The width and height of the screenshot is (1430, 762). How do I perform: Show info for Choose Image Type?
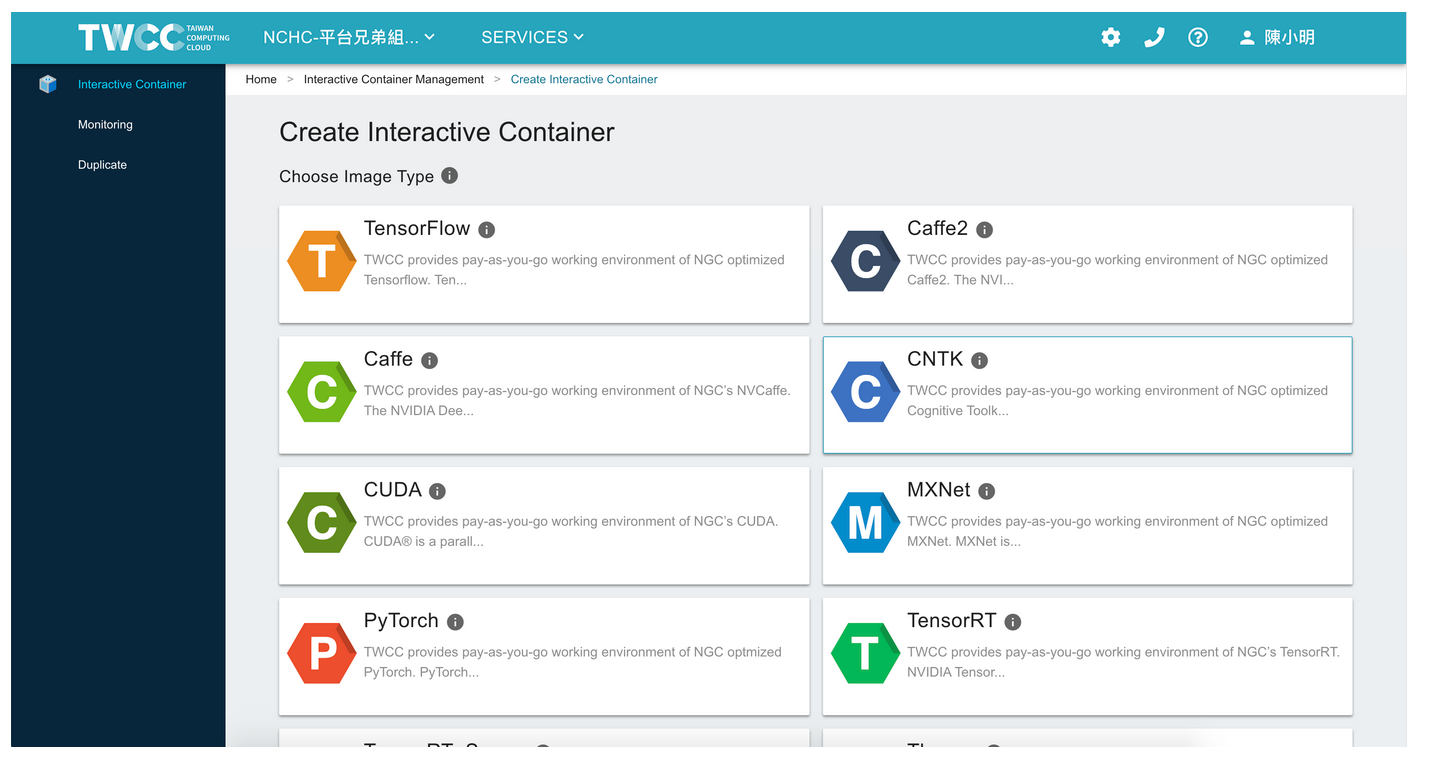tap(450, 175)
